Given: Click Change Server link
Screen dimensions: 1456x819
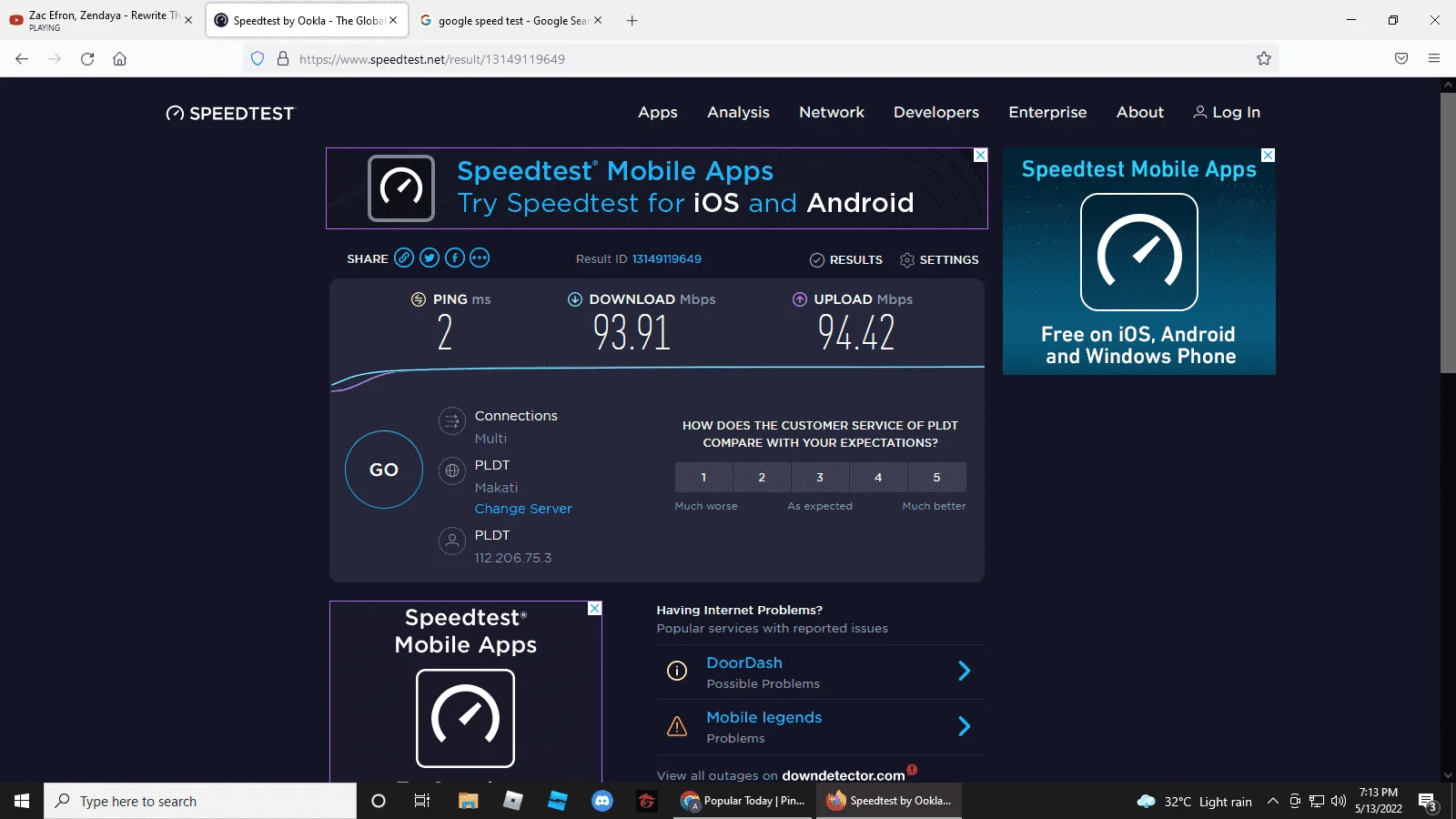Looking at the screenshot, I should pos(523,509).
